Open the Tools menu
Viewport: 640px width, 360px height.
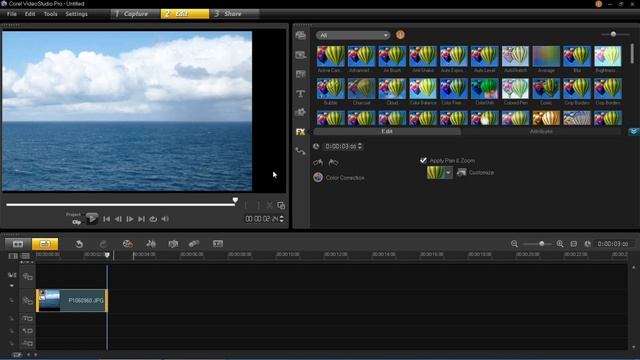(51, 14)
